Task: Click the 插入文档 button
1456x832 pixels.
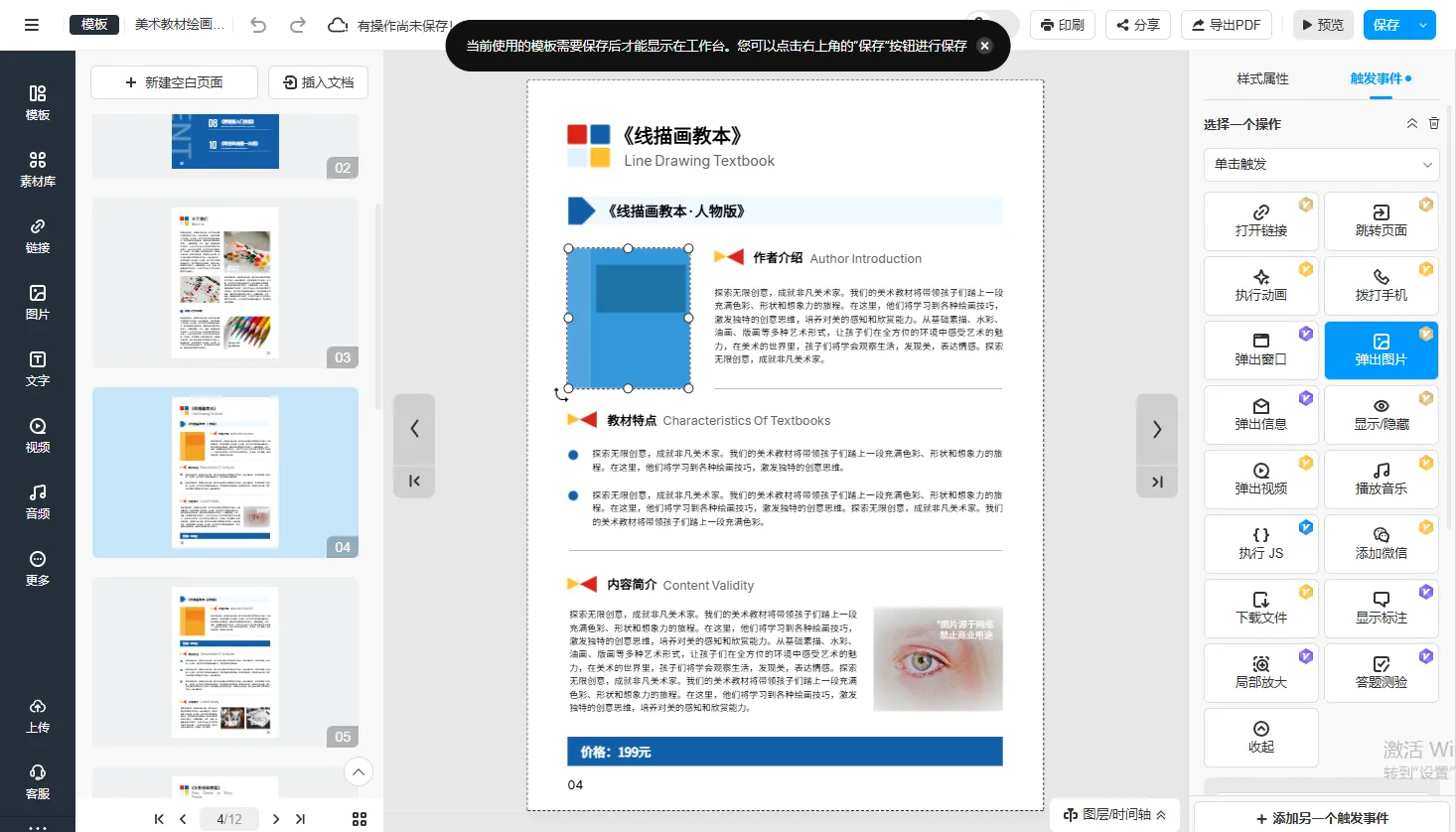Action: pos(318,82)
